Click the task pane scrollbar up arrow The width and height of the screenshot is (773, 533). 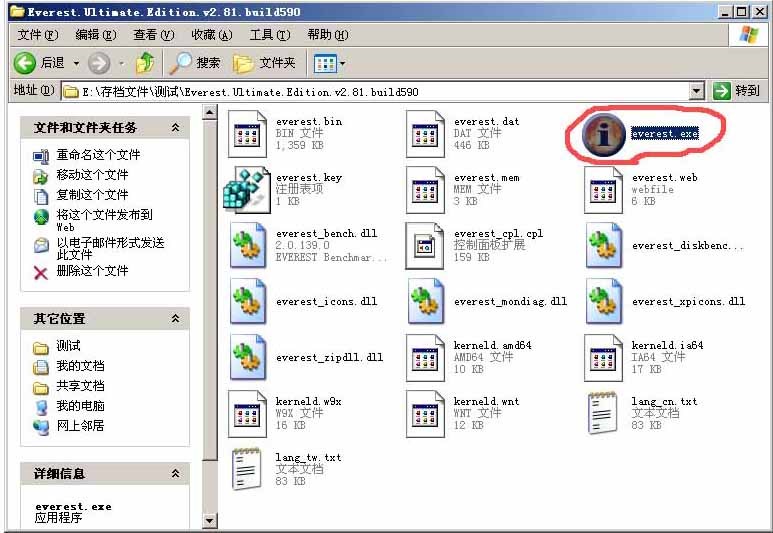click(x=210, y=112)
